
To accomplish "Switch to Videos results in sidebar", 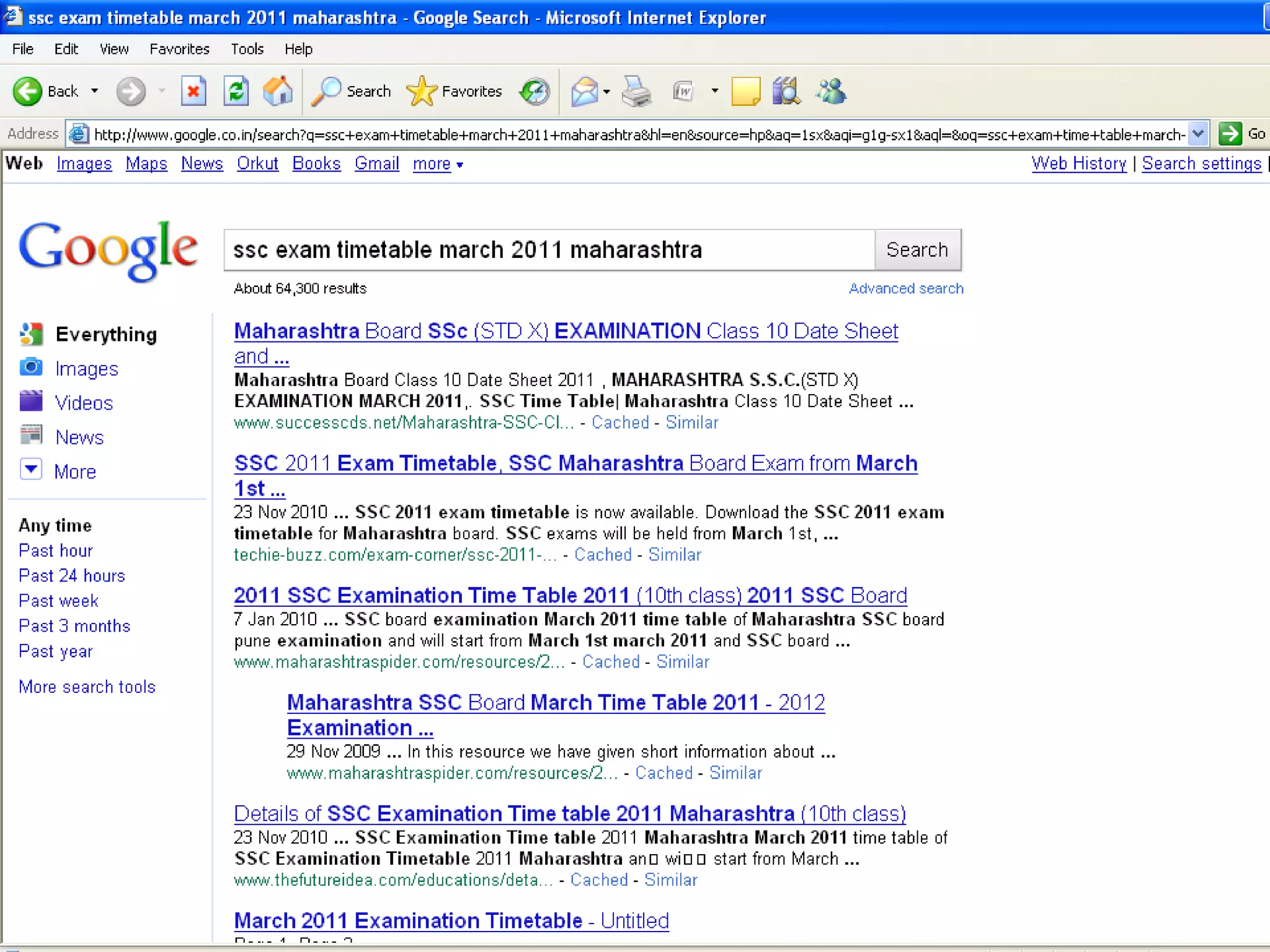I will coord(84,403).
